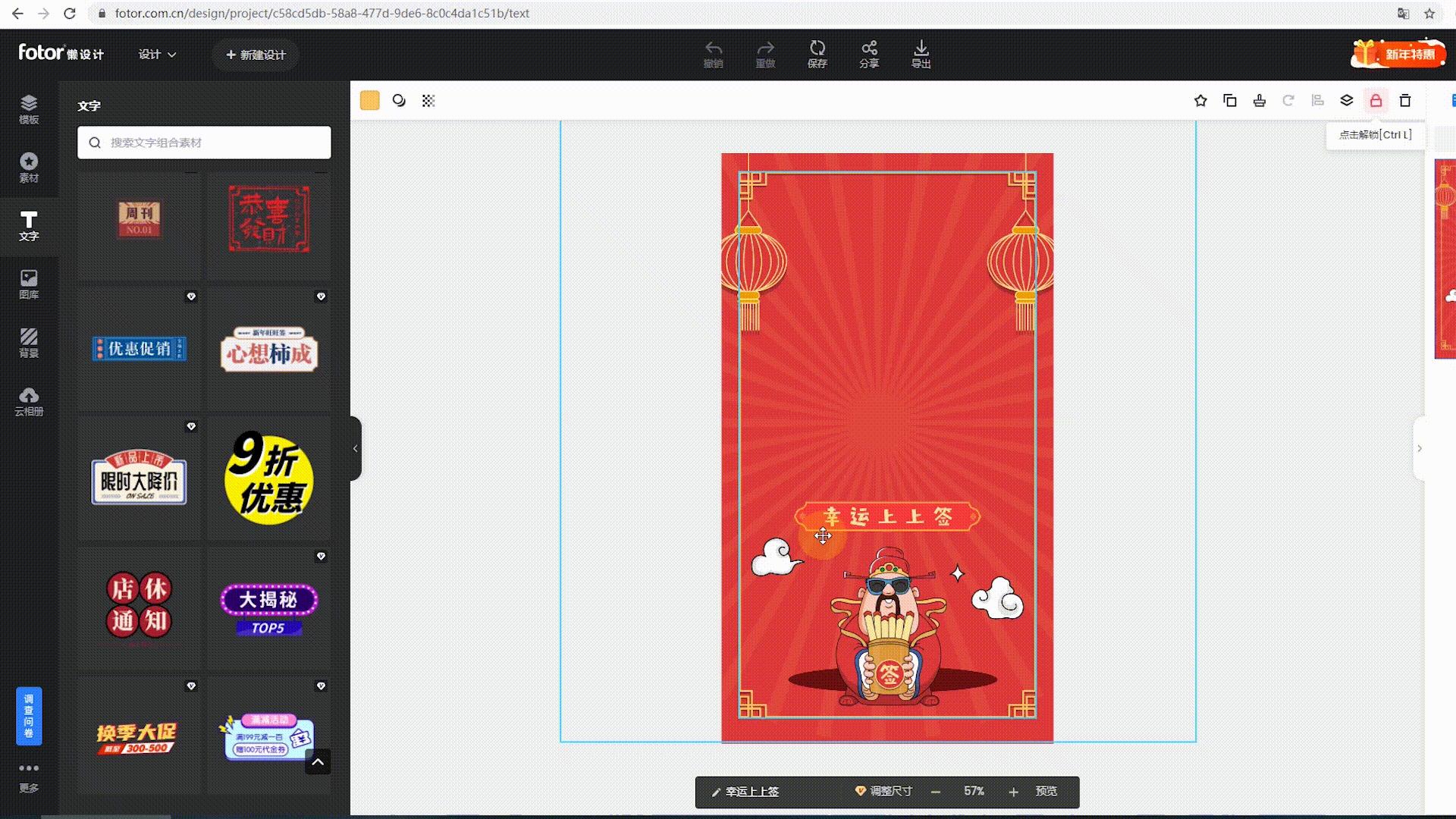Click the browser translate page icon
1456x819 pixels.
coord(1403,14)
